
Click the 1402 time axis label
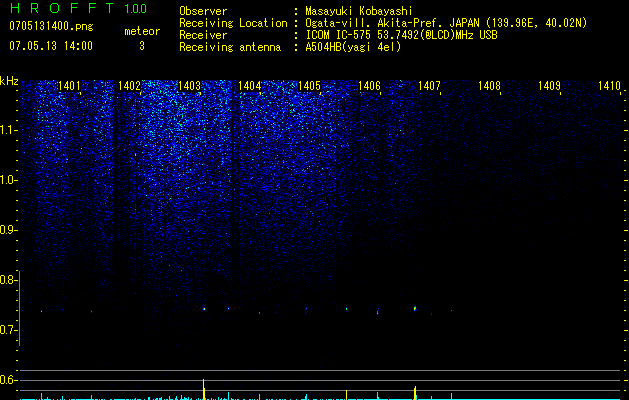pyautogui.click(x=130, y=85)
